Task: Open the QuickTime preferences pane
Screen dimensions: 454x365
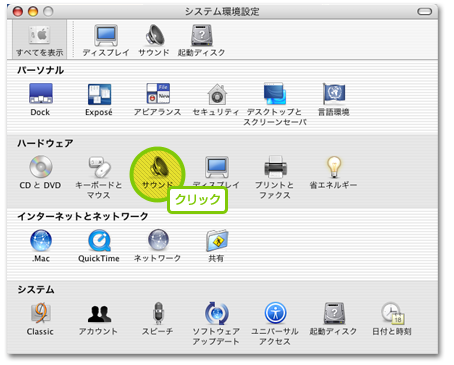Action: [99, 246]
